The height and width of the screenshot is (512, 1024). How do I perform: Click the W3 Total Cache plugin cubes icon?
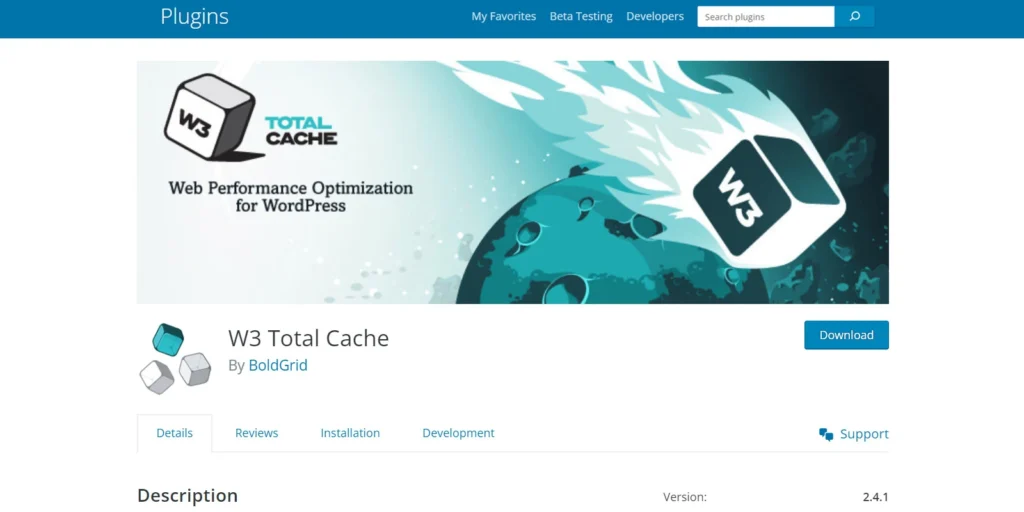pyautogui.click(x=175, y=359)
